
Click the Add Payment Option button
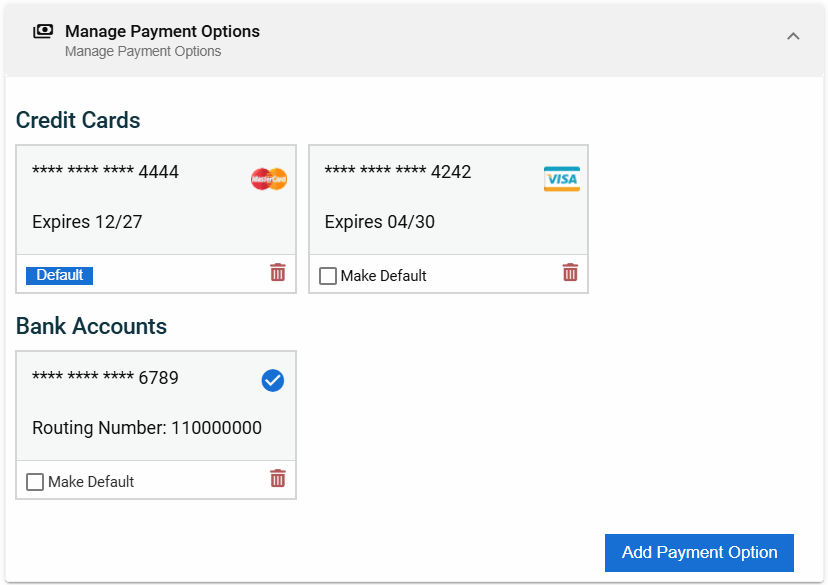pos(699,553)
